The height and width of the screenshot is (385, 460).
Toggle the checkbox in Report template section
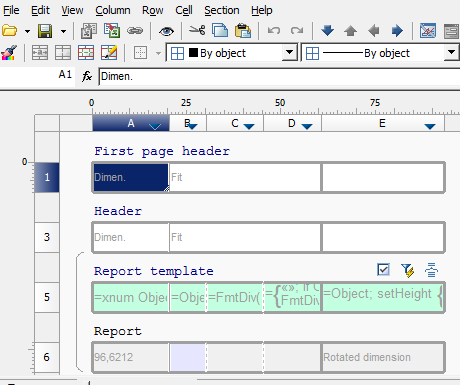point(383,269)
